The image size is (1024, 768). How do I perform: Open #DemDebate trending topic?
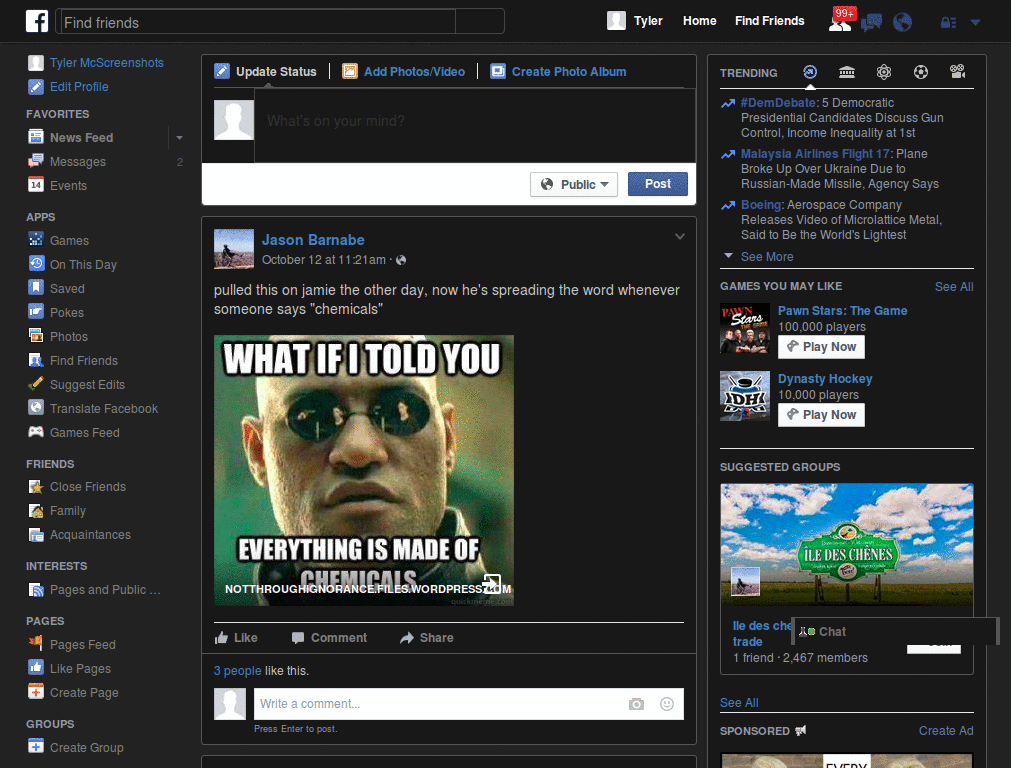(x=778, y=103)
